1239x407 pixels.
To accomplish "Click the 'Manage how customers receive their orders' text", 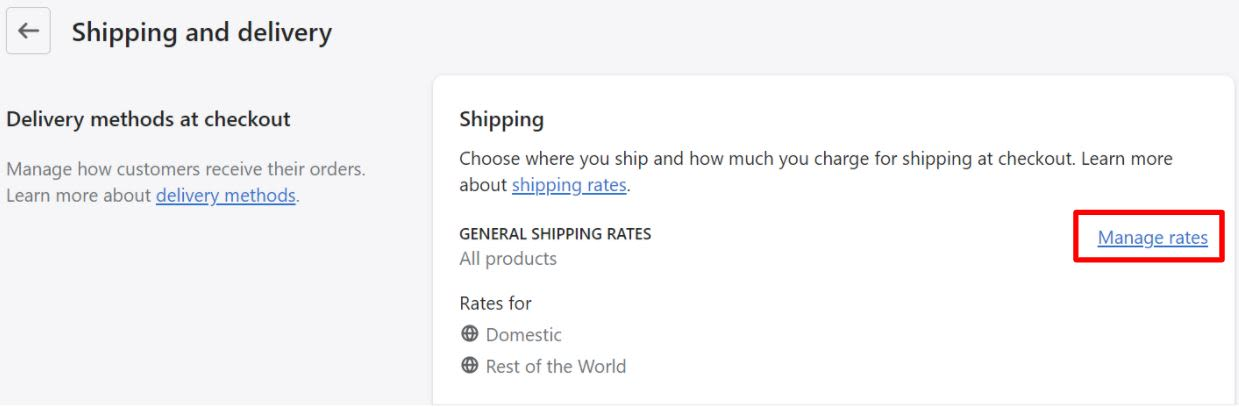I will coord(186,169).
